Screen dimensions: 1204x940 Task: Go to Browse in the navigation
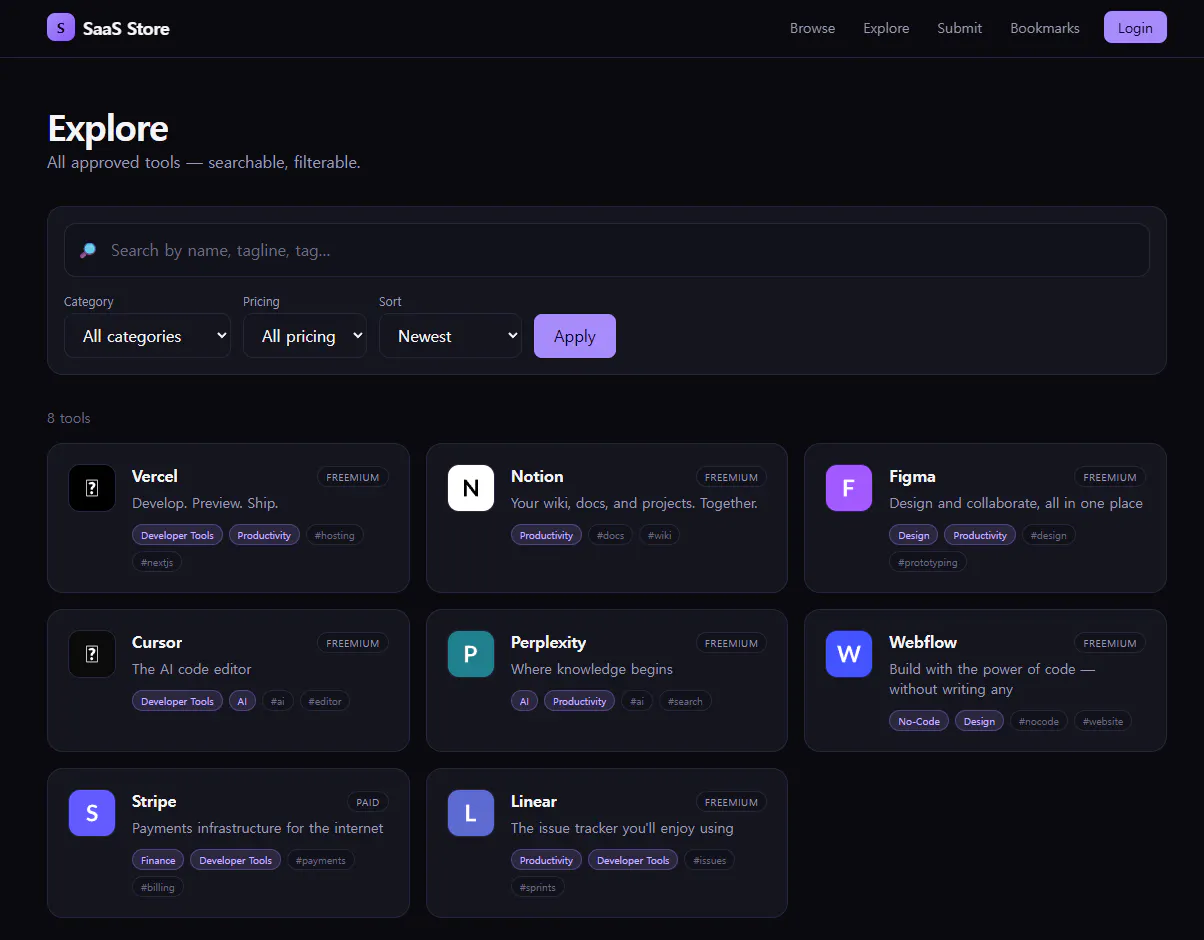(x=812, y=28)
